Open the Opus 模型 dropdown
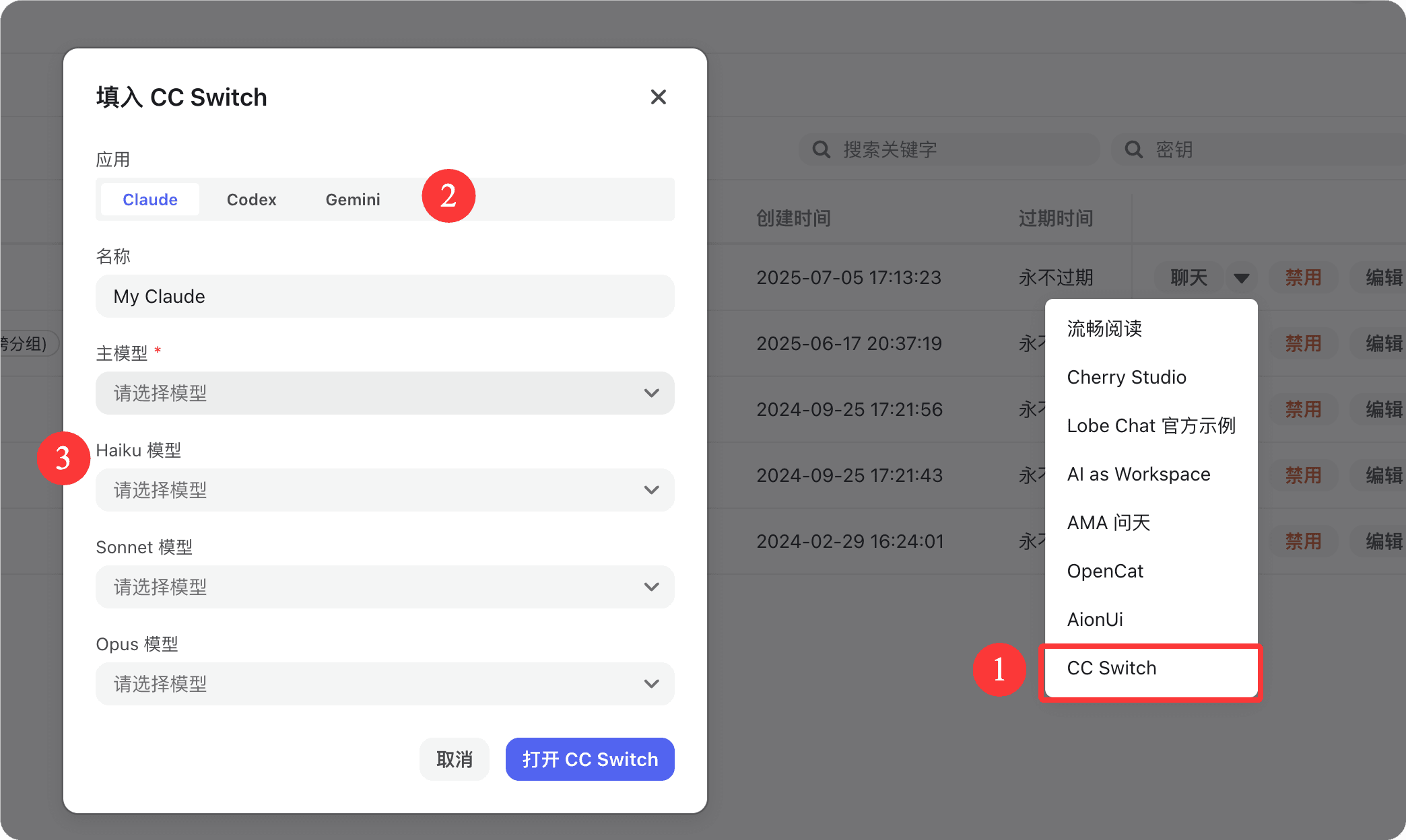Viewport: 1406px width, 840px height. pyautogui.click(x=384, y=683)
